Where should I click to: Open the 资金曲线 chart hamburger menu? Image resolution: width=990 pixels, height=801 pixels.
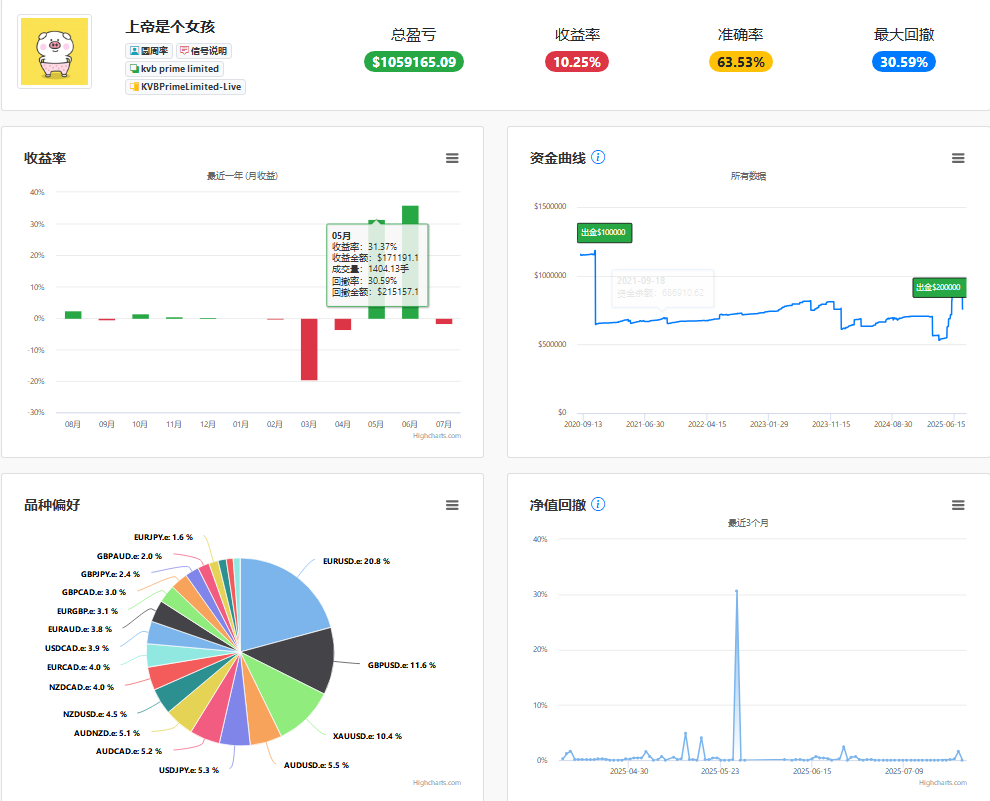[958, 158]
